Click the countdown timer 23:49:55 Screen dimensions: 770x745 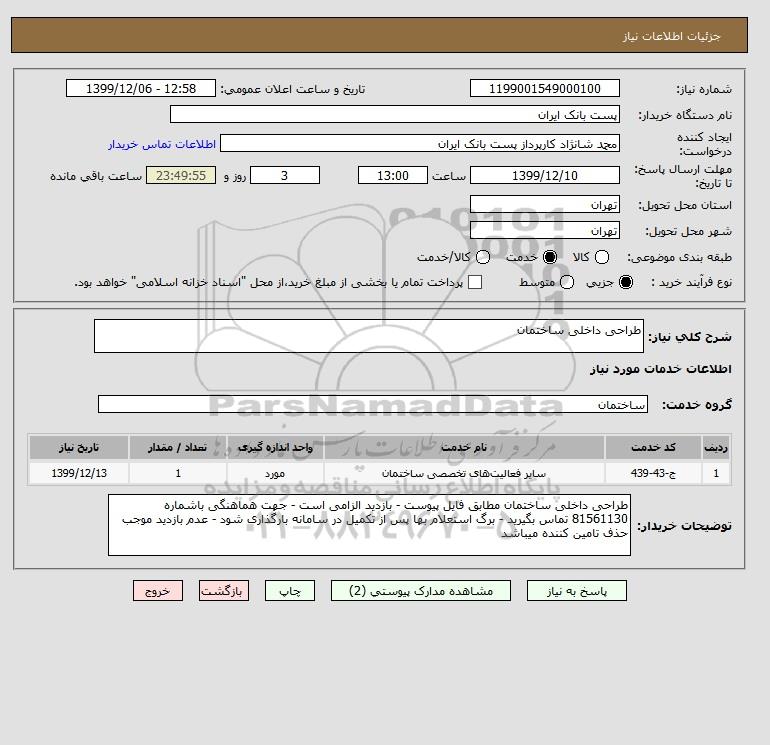click(181, 175)
